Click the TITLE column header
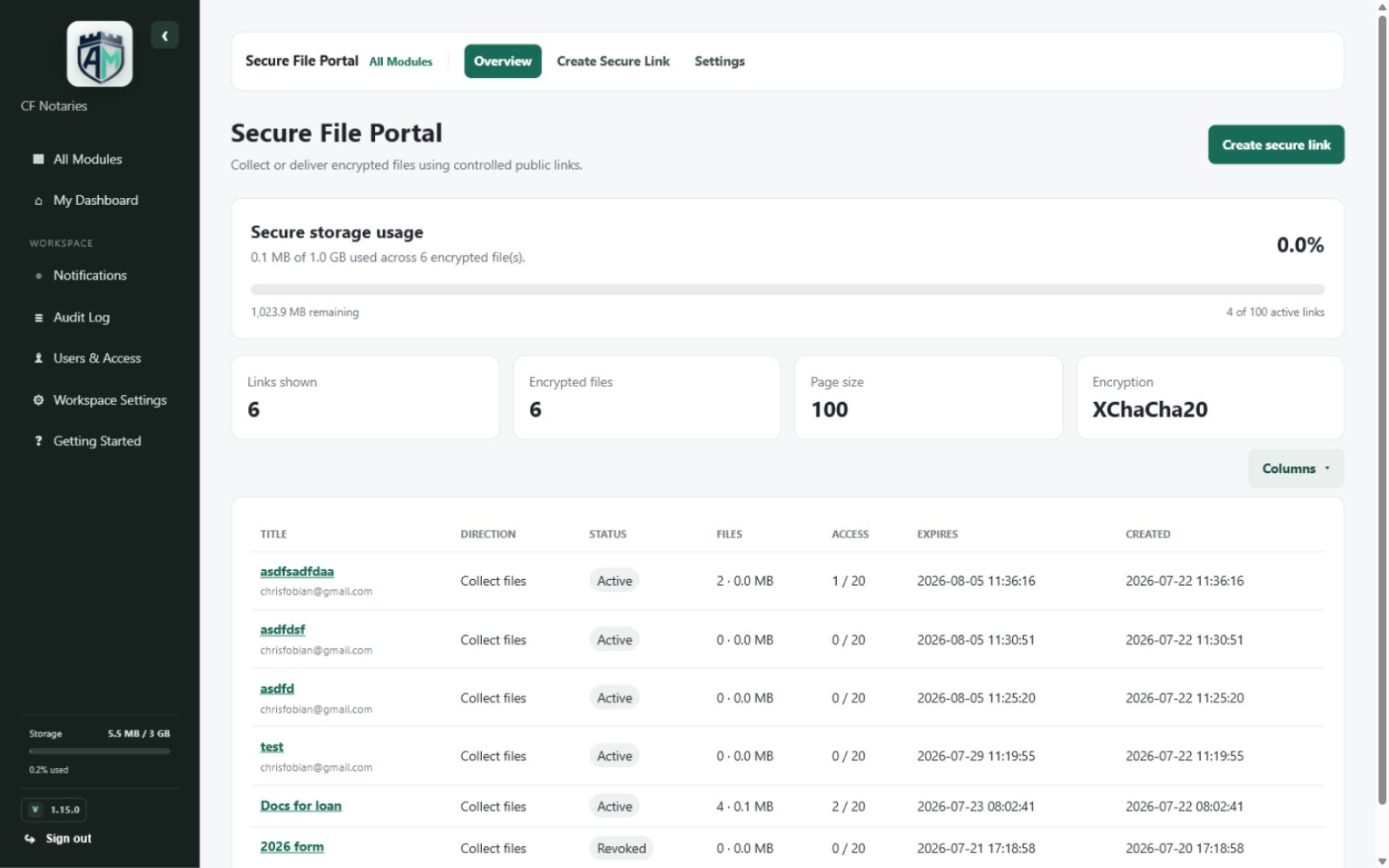Image resolution: width=1389 pixels, height=868 pixels. pos(273,534)
